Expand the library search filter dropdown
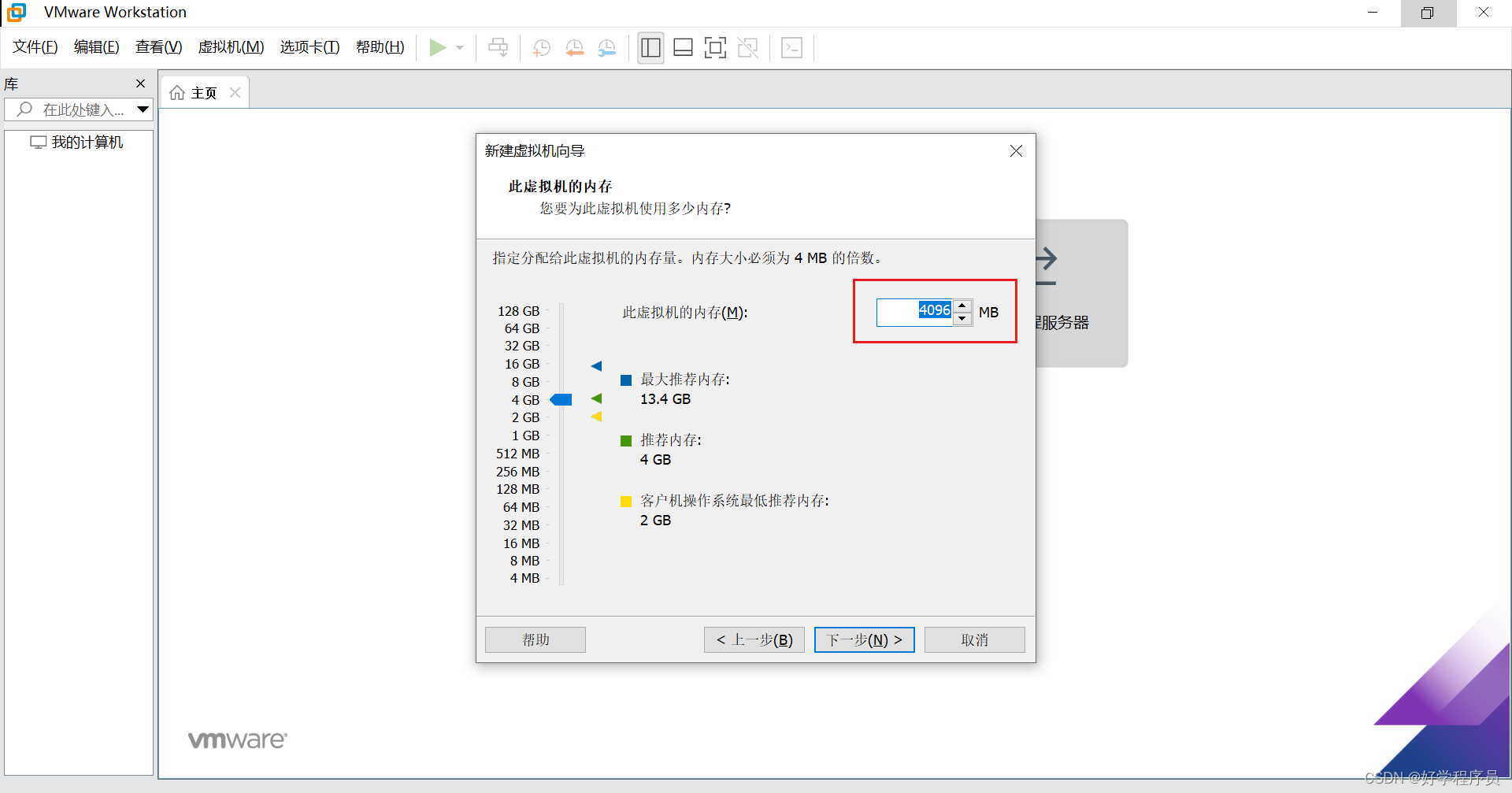This screenshot has width=1512, height=793. tap(143, 109)
